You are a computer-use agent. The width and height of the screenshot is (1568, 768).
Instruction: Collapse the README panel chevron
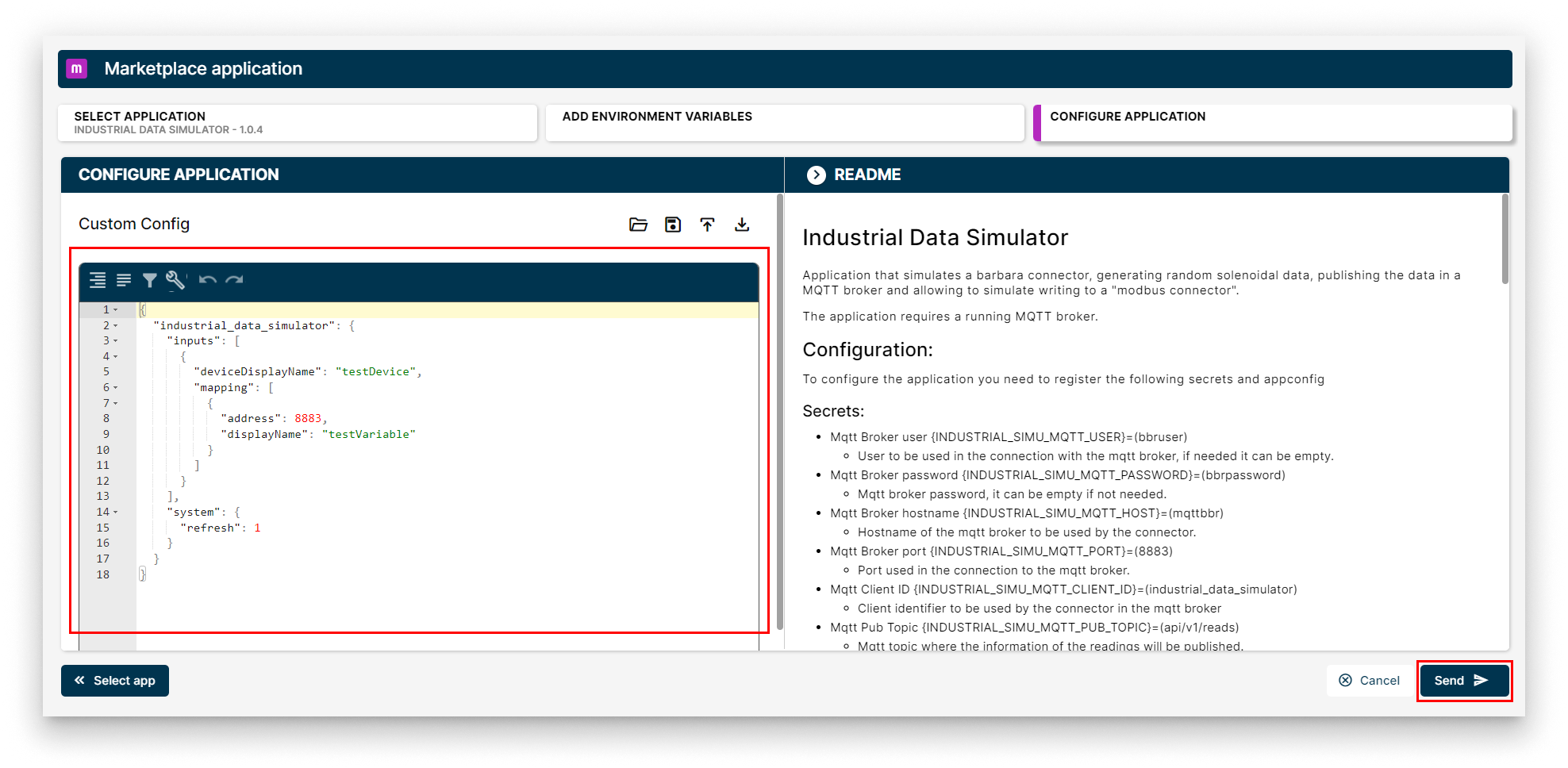point(816,175)
